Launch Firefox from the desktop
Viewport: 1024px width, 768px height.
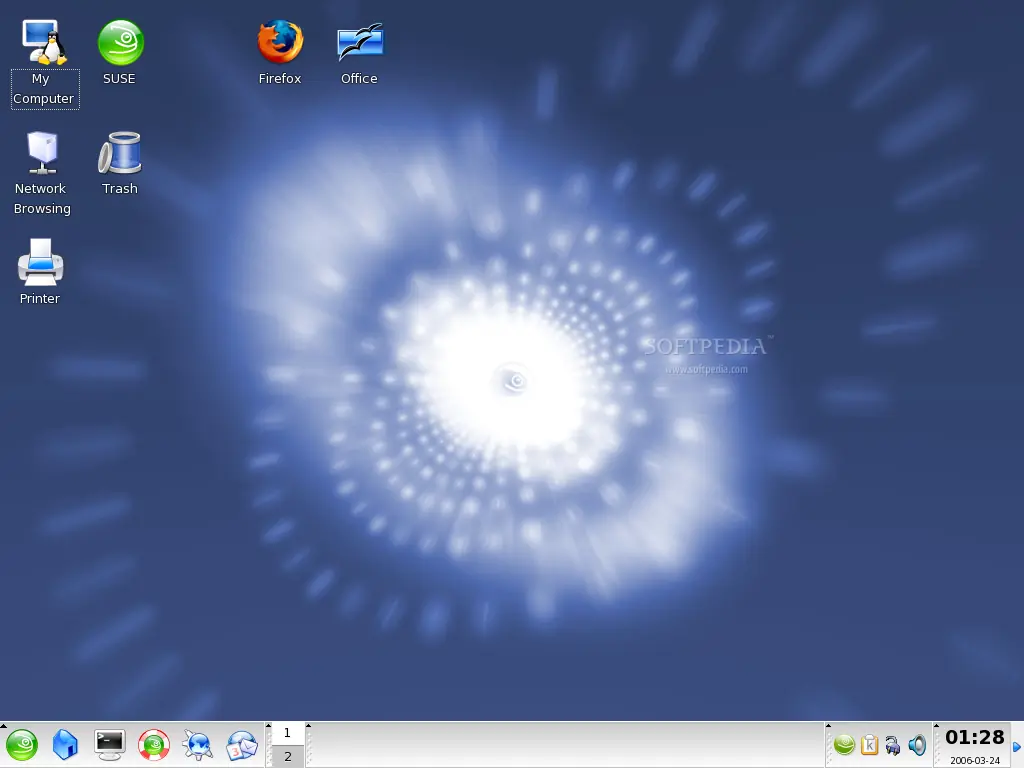click(x=280, y=42)
